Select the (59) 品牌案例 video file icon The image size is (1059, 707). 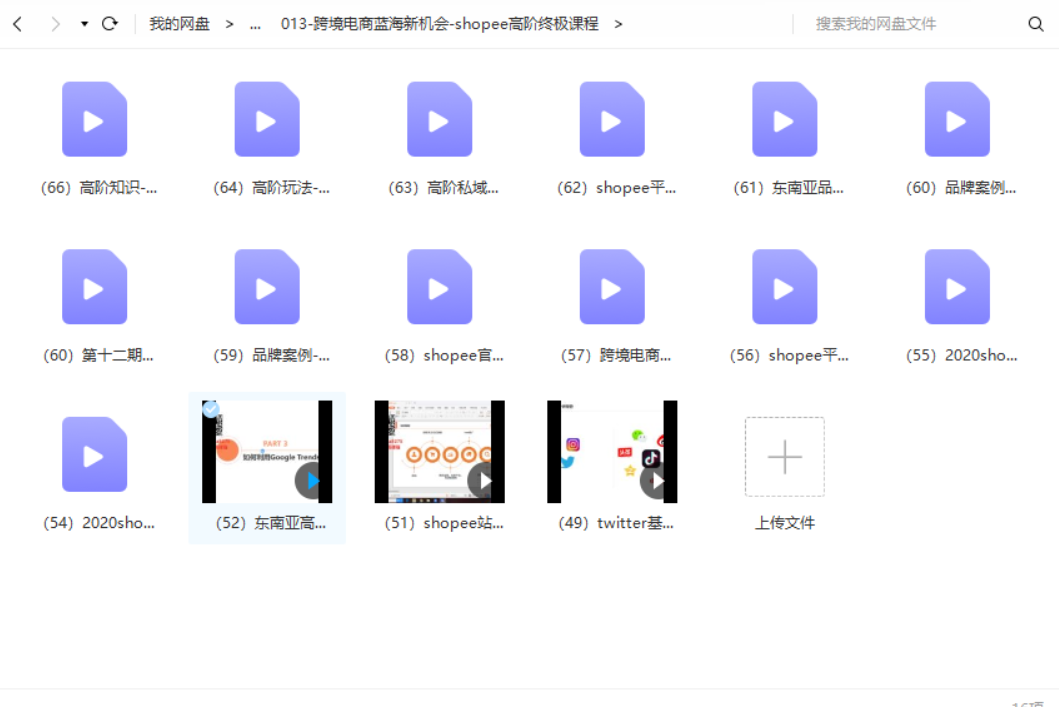pos(267,287)
